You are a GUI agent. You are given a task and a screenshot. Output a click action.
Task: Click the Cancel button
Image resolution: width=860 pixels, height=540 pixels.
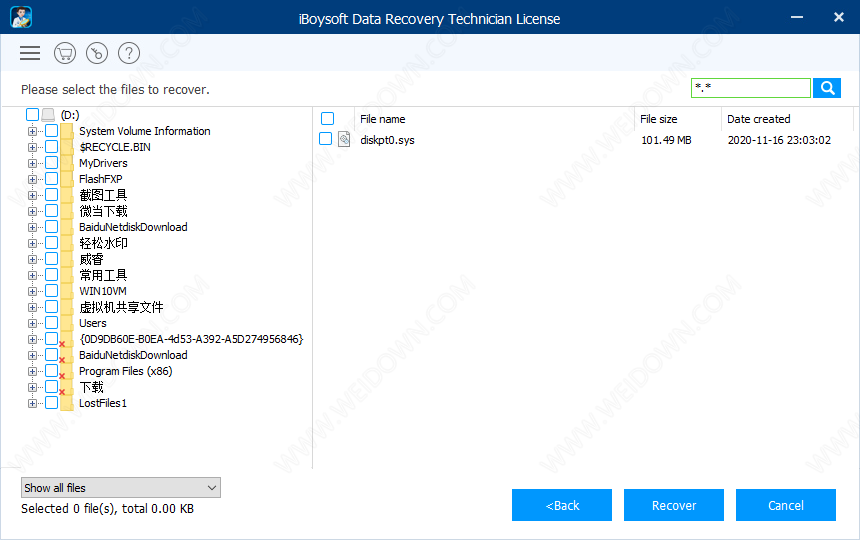coord(785,505)
